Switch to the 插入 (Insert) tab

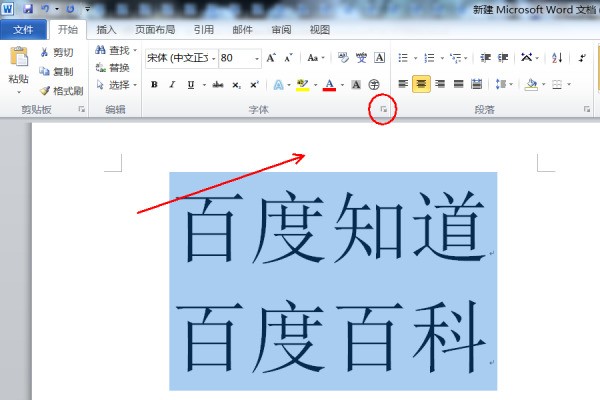(x=106, y=30)
